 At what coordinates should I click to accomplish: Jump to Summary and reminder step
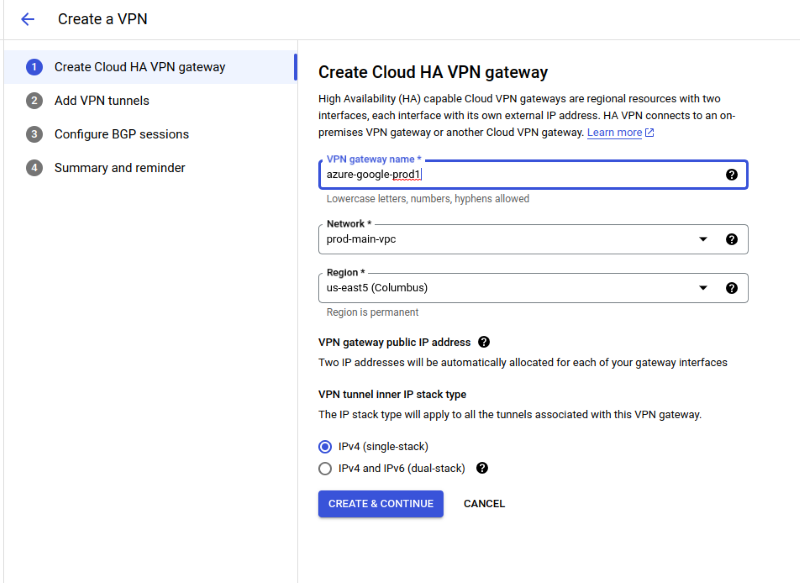[119, 168]
